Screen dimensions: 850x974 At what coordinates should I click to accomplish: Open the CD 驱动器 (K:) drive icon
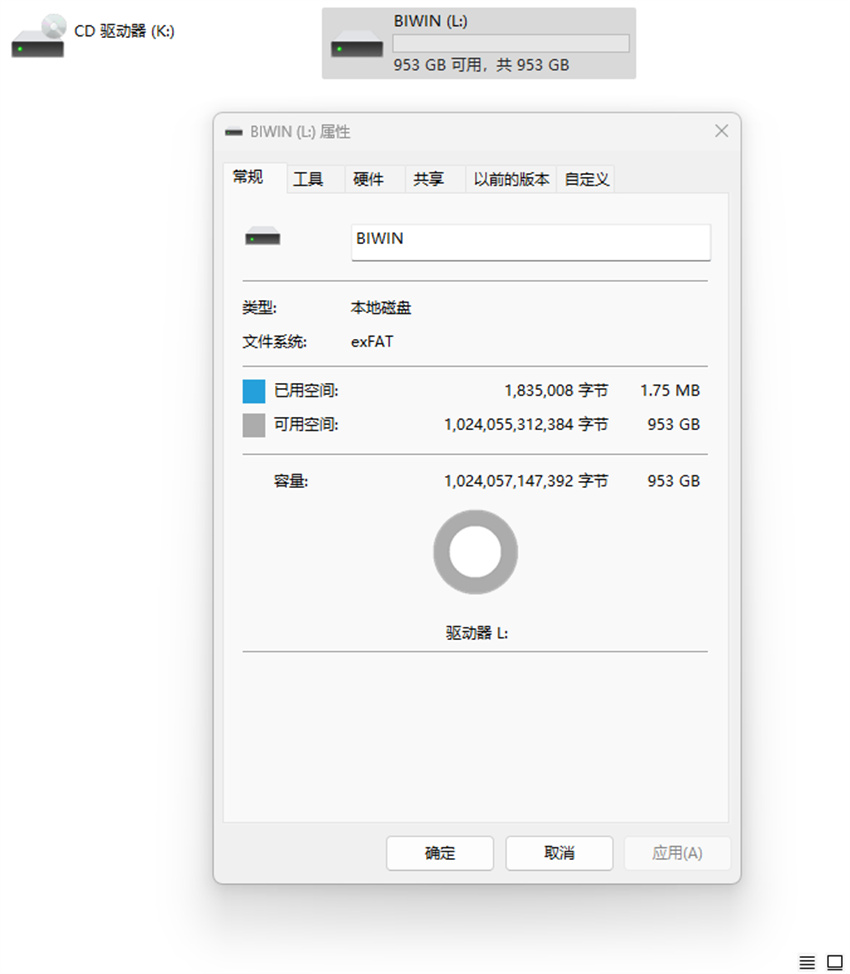tap(38, 32)
